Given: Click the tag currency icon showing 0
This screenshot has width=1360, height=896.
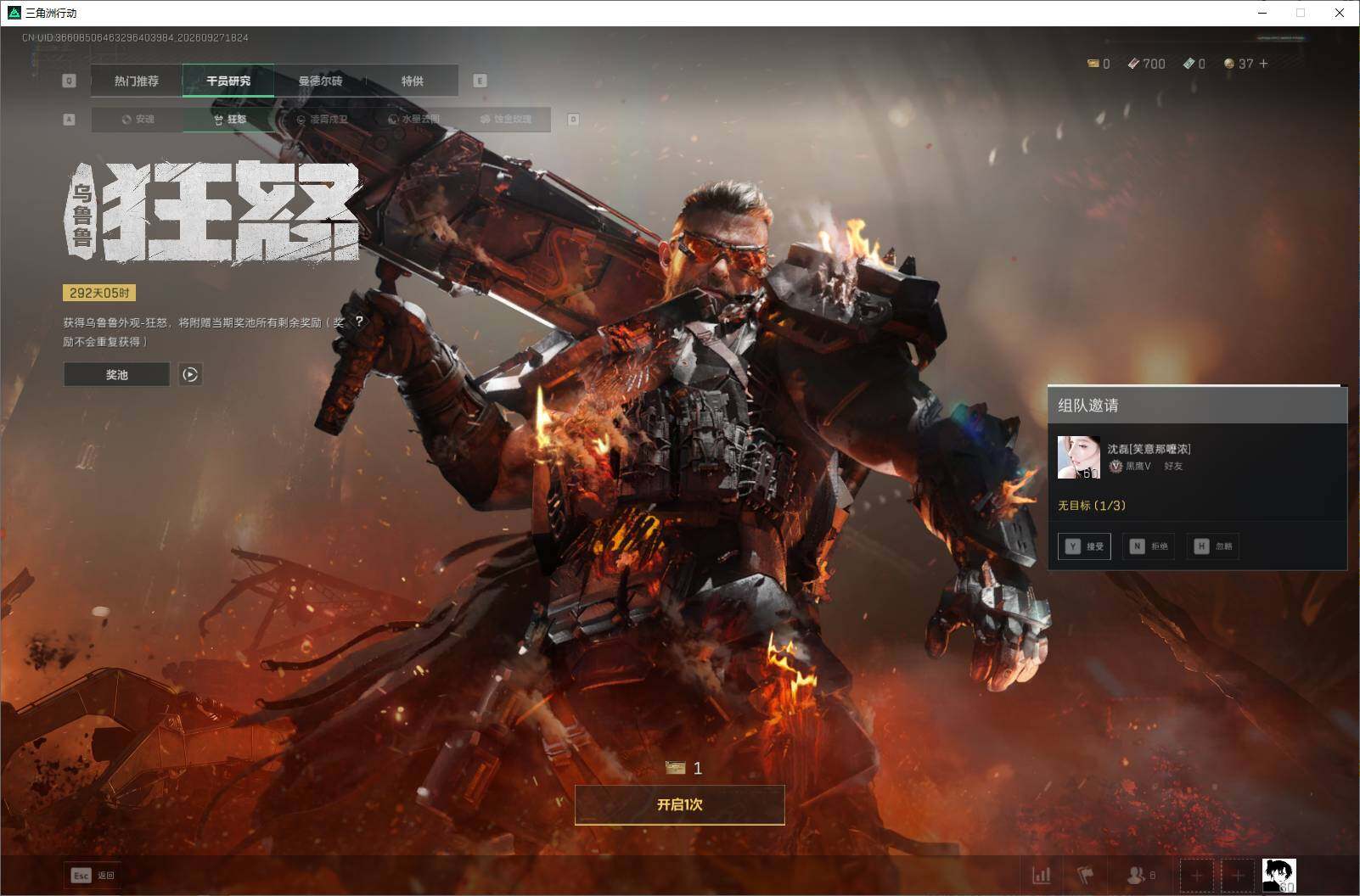Looking at the screenshot, I should (1189, 64).
